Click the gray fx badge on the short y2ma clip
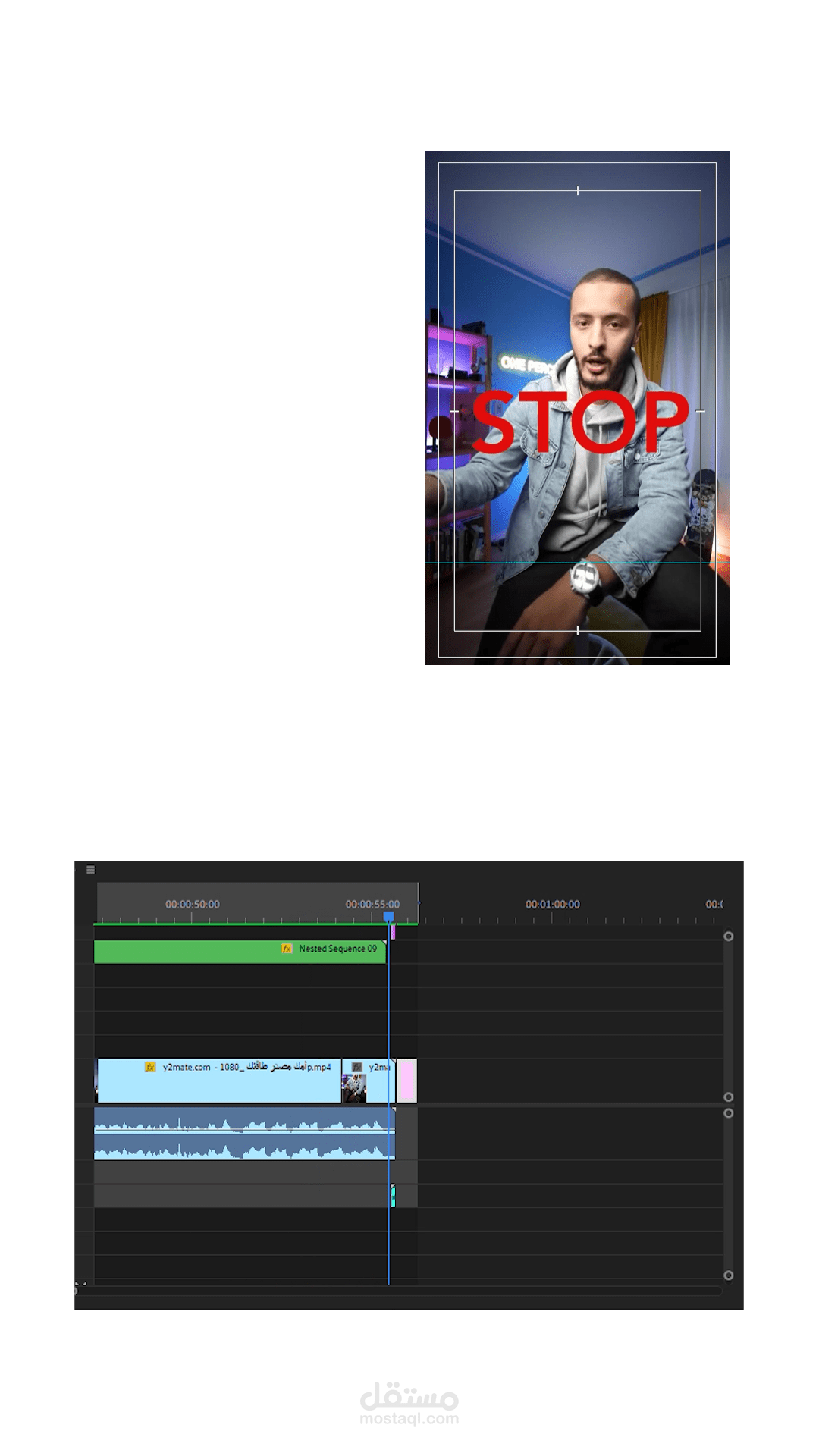 [357, 1067]
